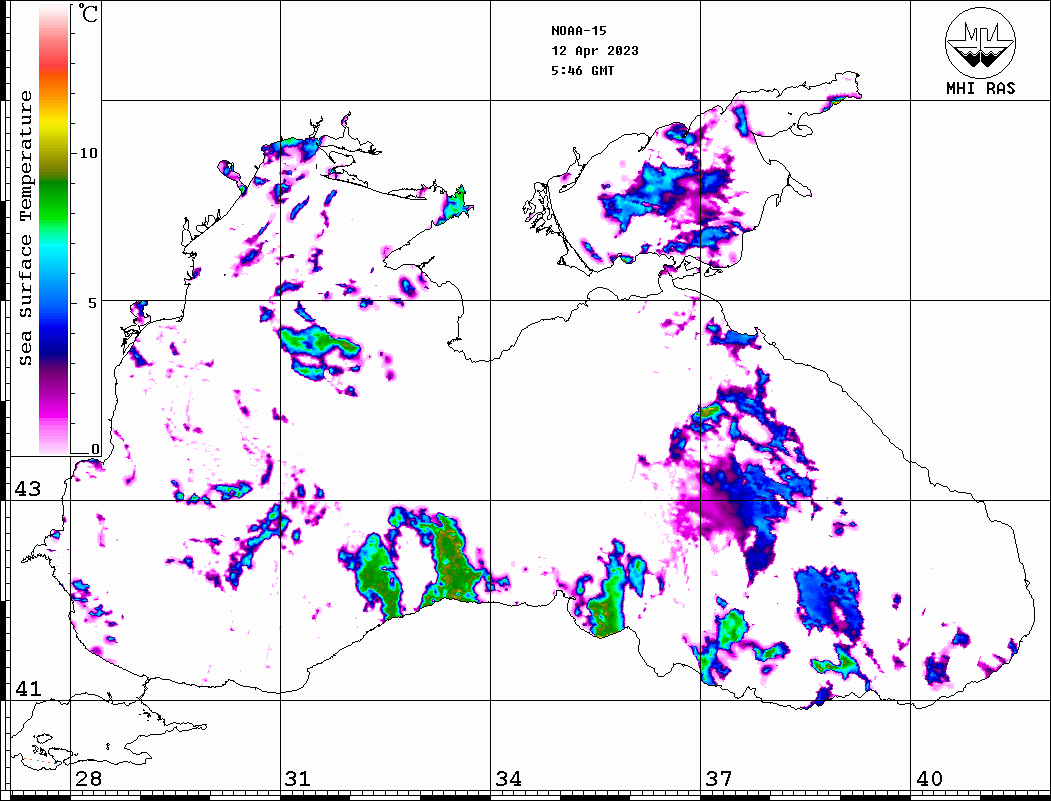Click the MHI RAS circular logo
Viewport: 1051px width, 801px height.
click(980, 42)
